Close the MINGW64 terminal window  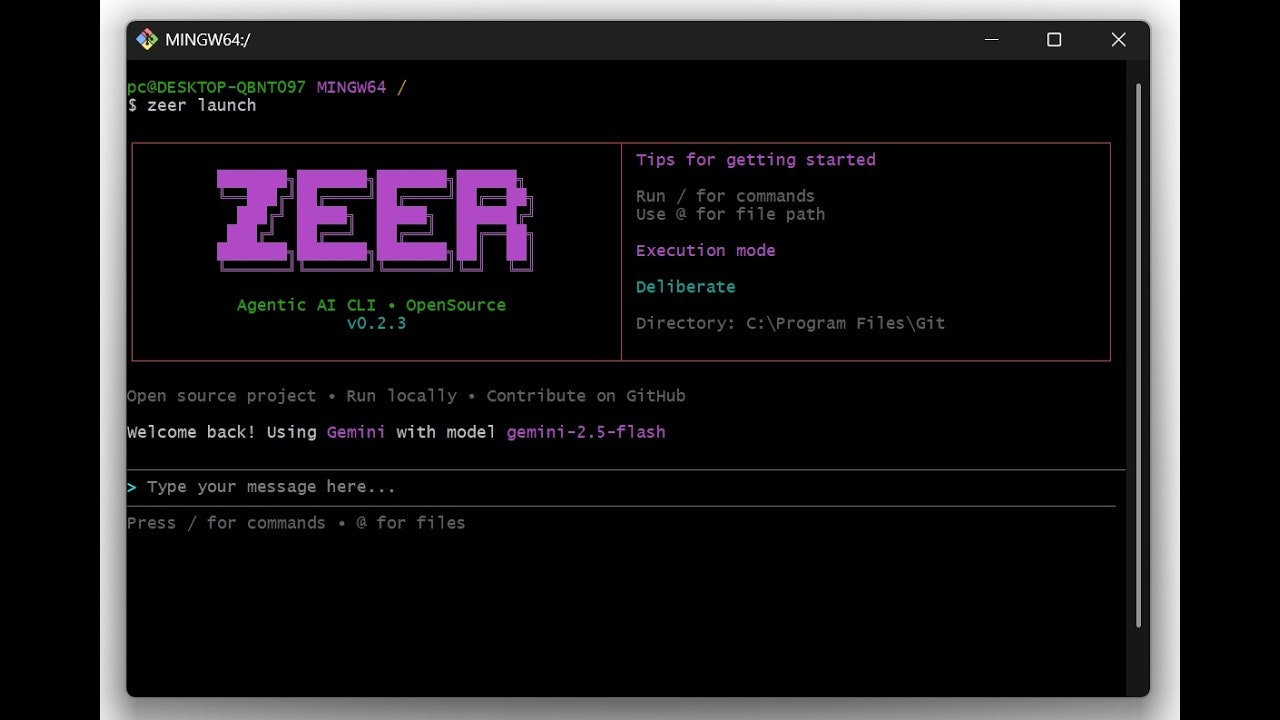click(x=1118, y=40)
